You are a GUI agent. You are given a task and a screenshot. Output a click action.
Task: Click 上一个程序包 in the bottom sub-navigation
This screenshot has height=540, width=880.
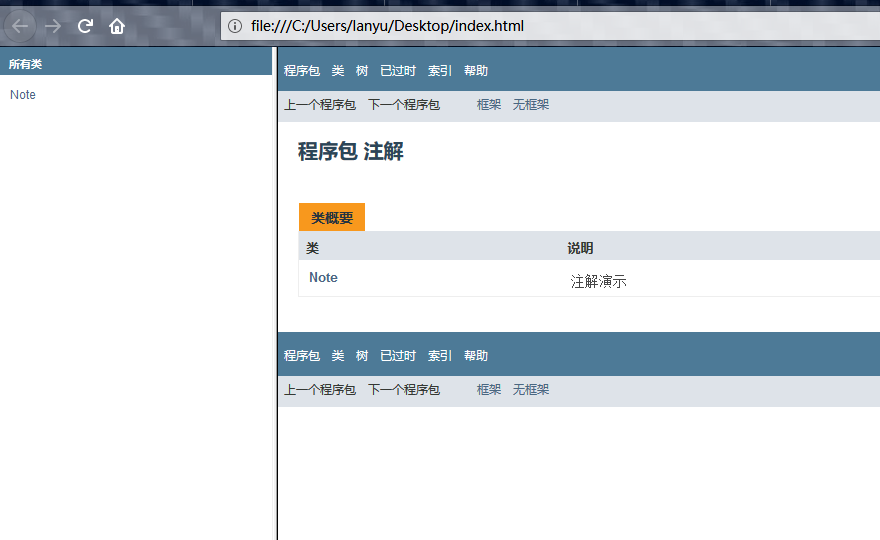(x=320, y=390)
